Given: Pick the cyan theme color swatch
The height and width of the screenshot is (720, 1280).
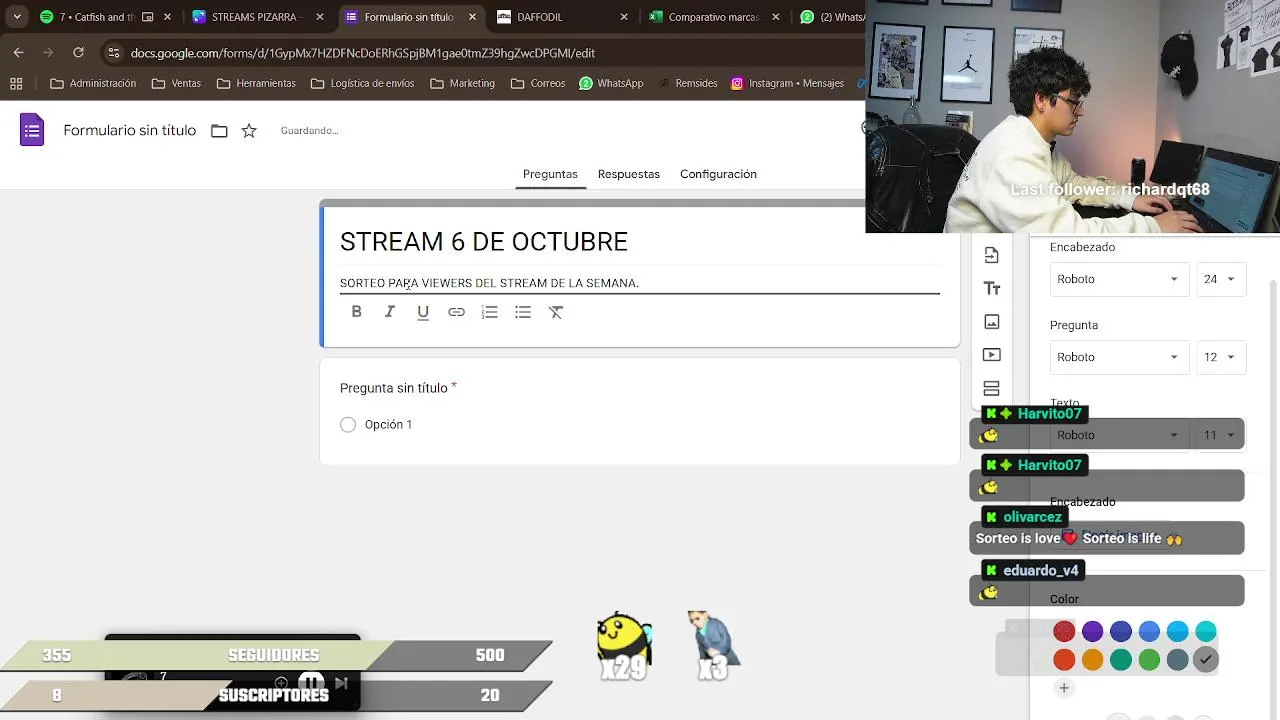Looking at the screenshot, I should coord(1206,631).
